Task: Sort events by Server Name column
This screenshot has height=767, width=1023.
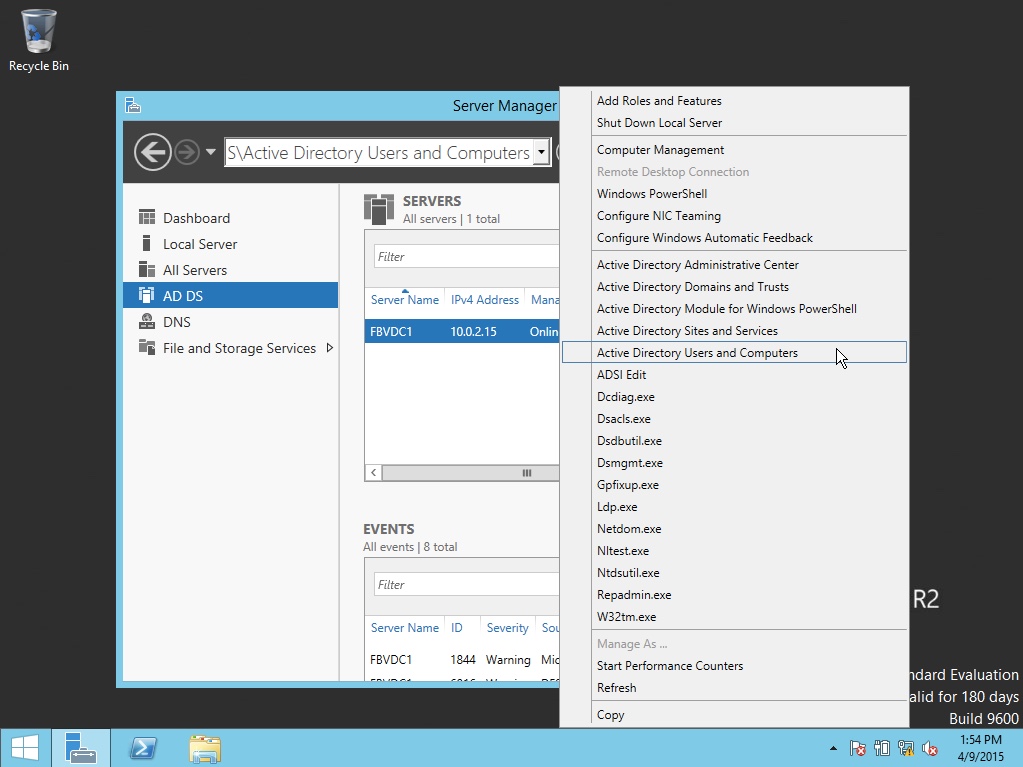Action: point(405,627)
